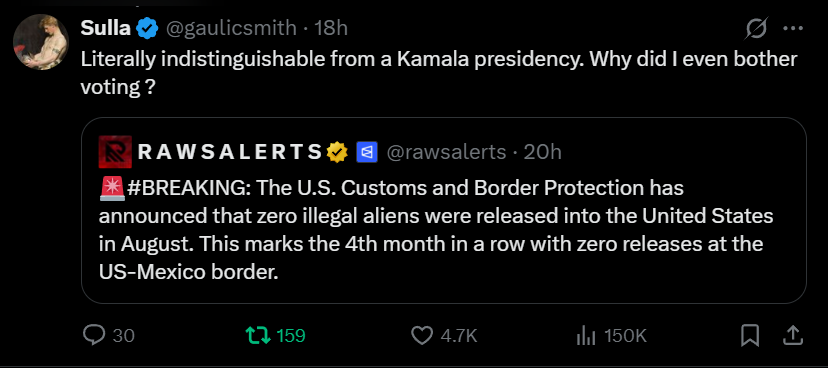Click the share upload arrow icon
The height and width of the screenshot is (368, 828).
795,335
